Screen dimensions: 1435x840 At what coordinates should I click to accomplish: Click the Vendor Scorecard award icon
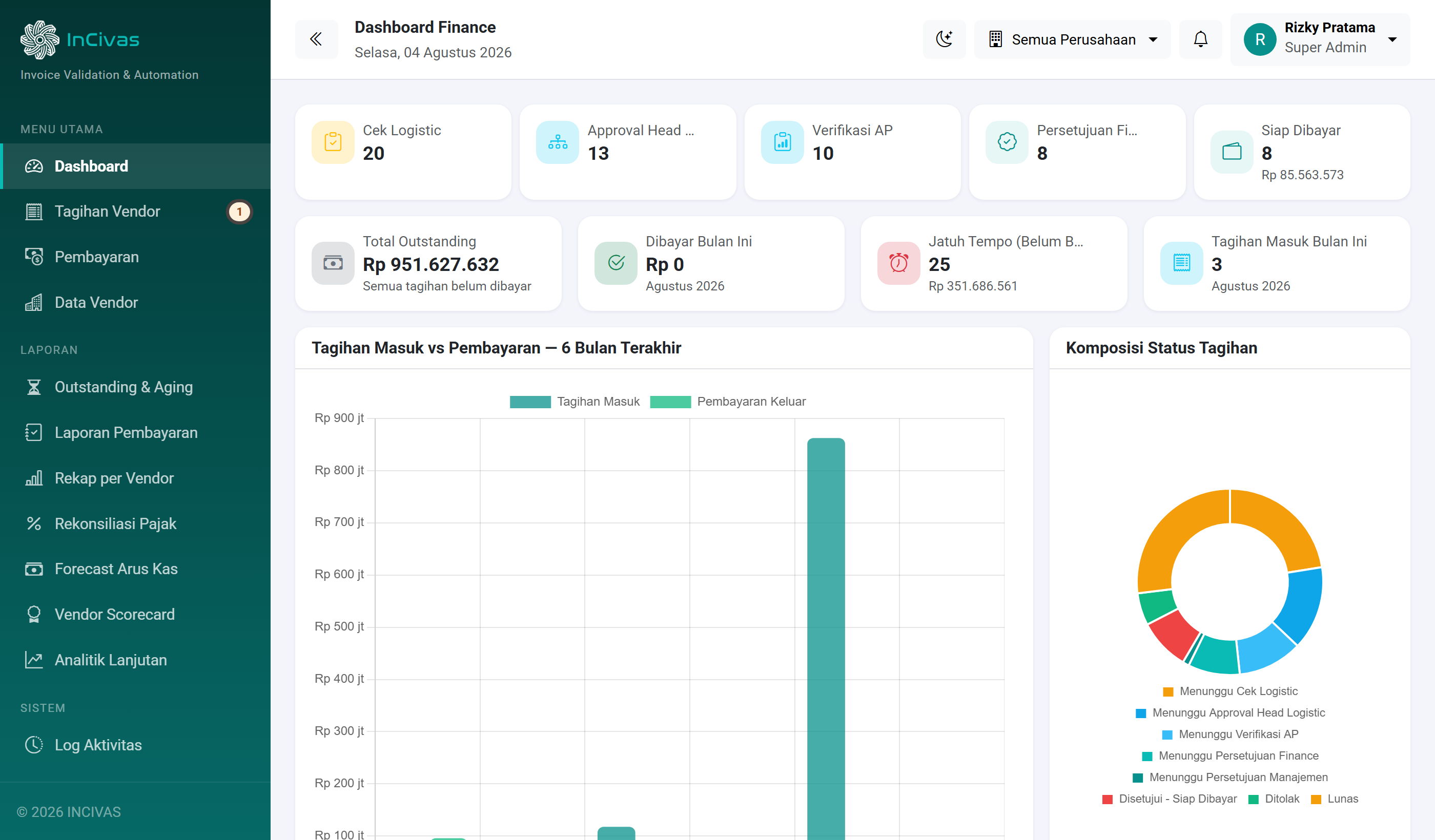34,615
